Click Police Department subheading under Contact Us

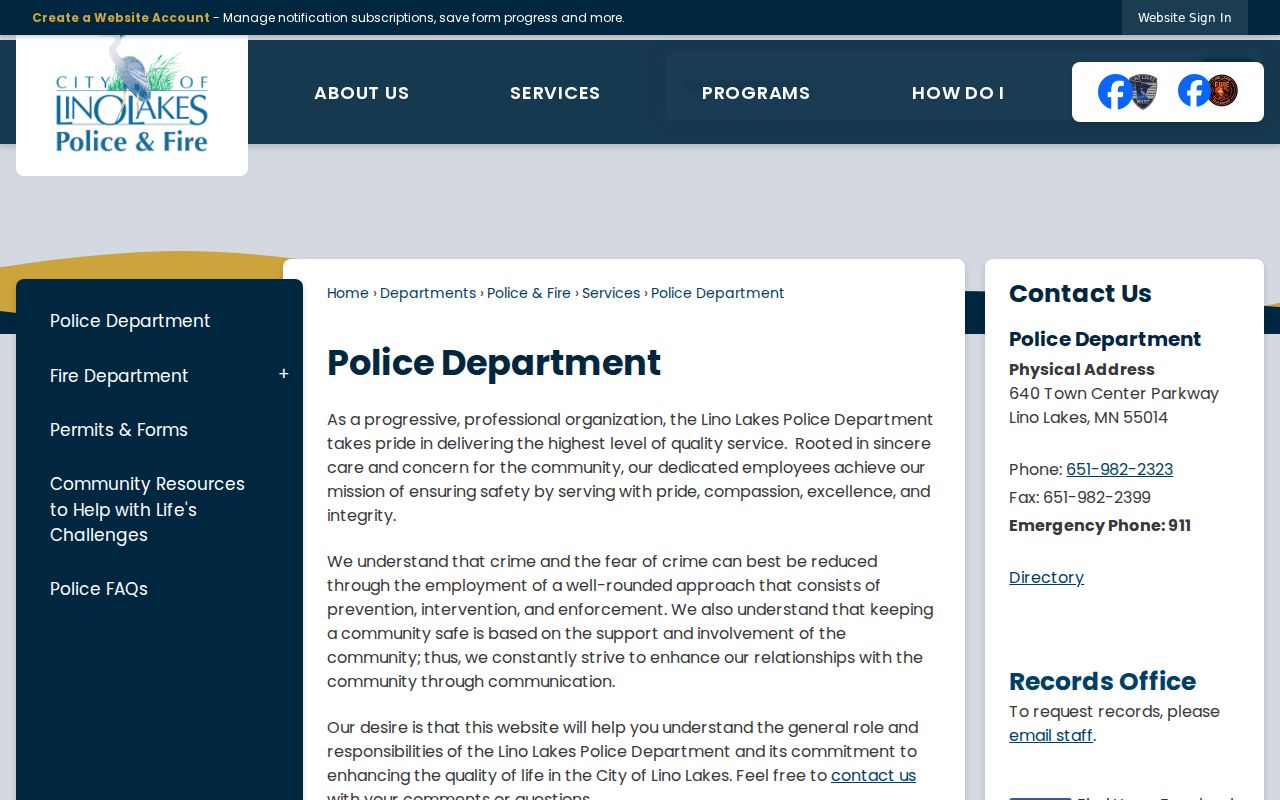pyautogui.click(x=1105, y=339)
